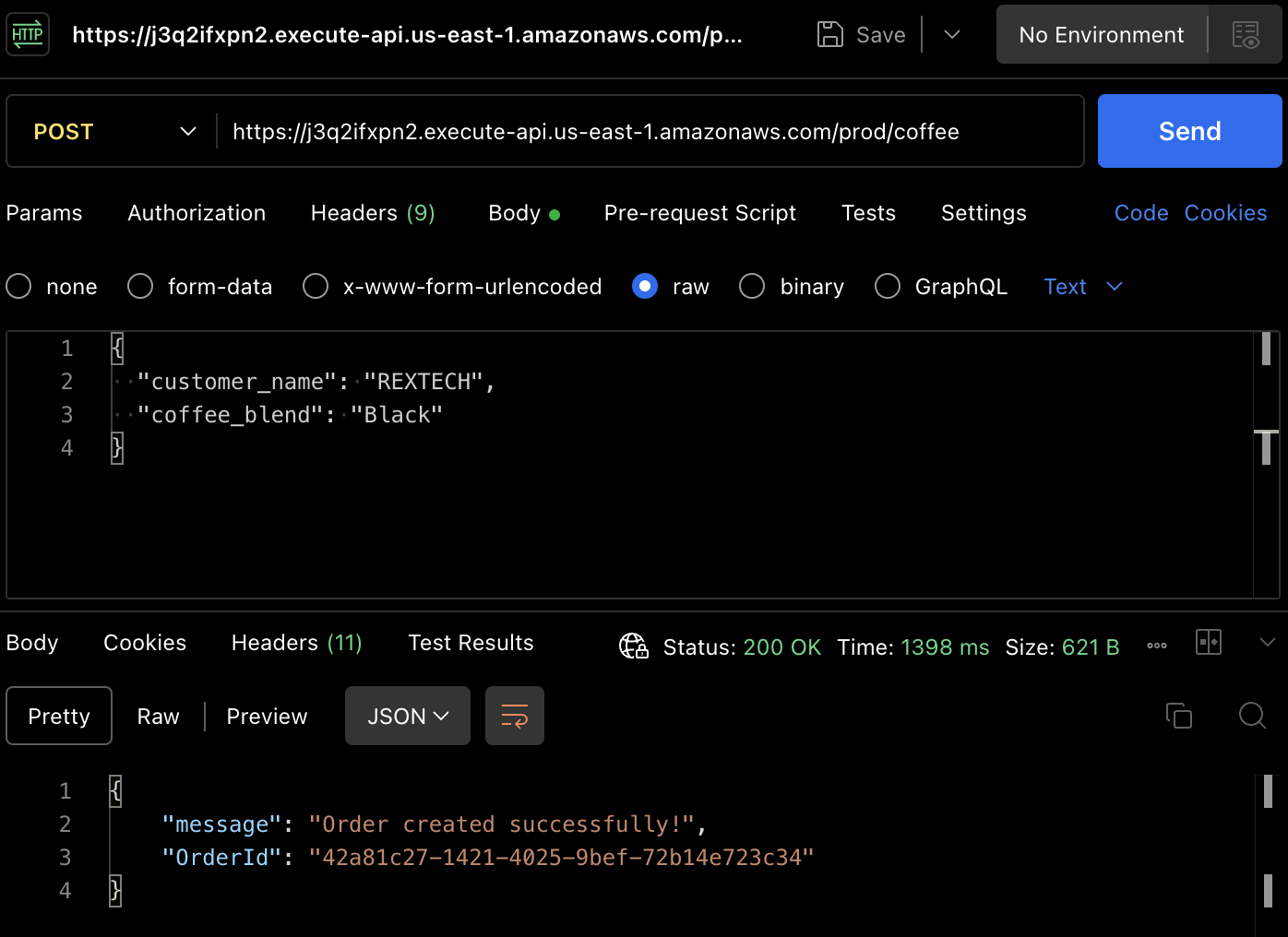The width and height of the screenshot is (1288, 937).
Task: Open the request Body tab
Action: [524, 213]
